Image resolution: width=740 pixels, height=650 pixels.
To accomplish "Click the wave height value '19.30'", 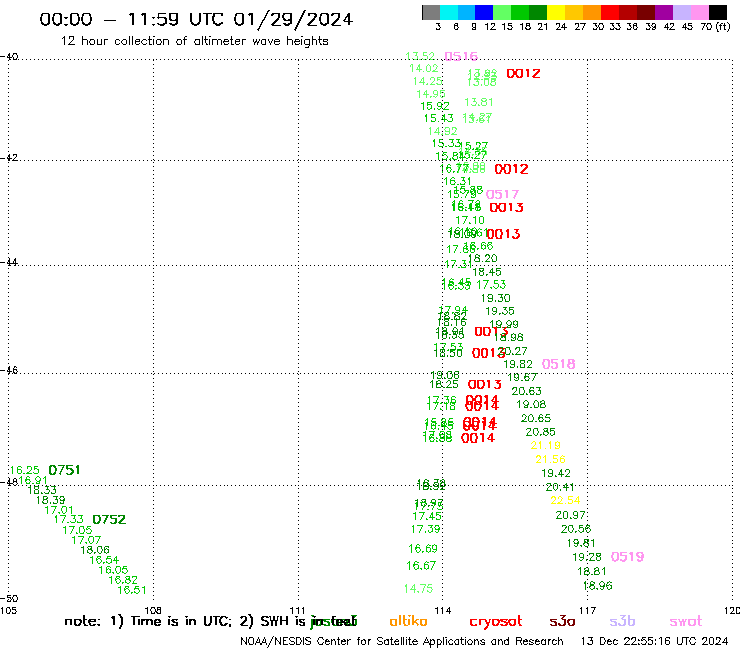I will coord(496,298).
